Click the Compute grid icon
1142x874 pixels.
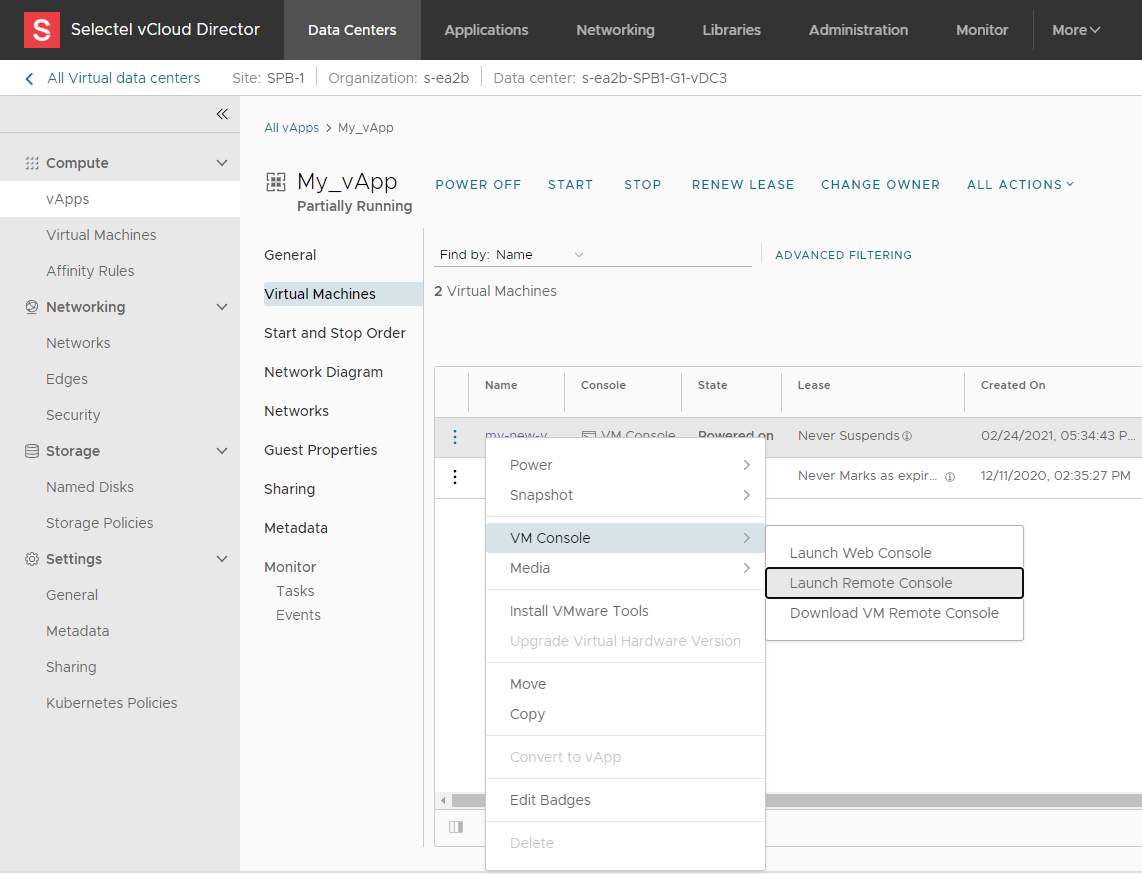[31, 163]
